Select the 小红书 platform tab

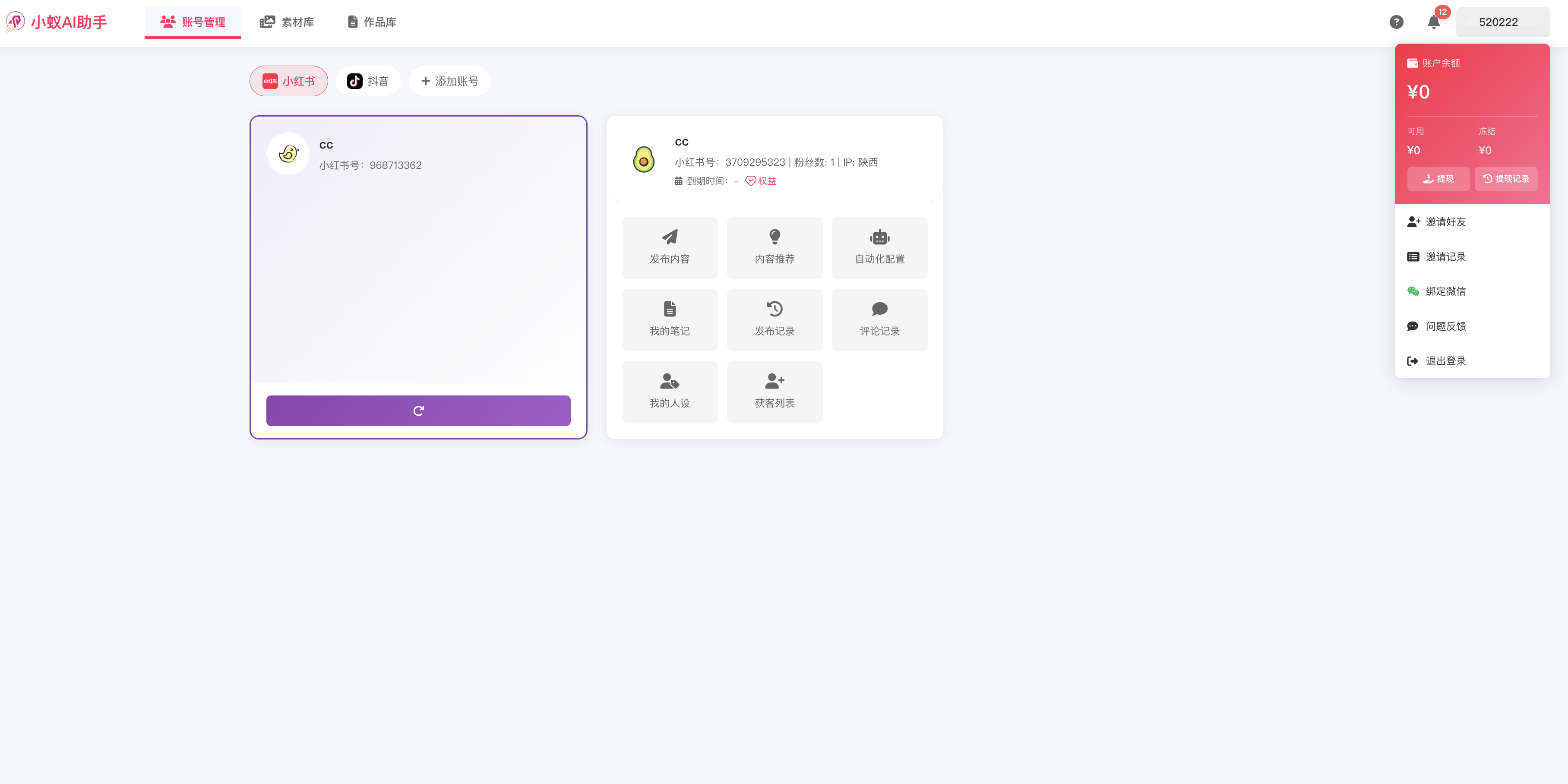click(x=288, y=81)
